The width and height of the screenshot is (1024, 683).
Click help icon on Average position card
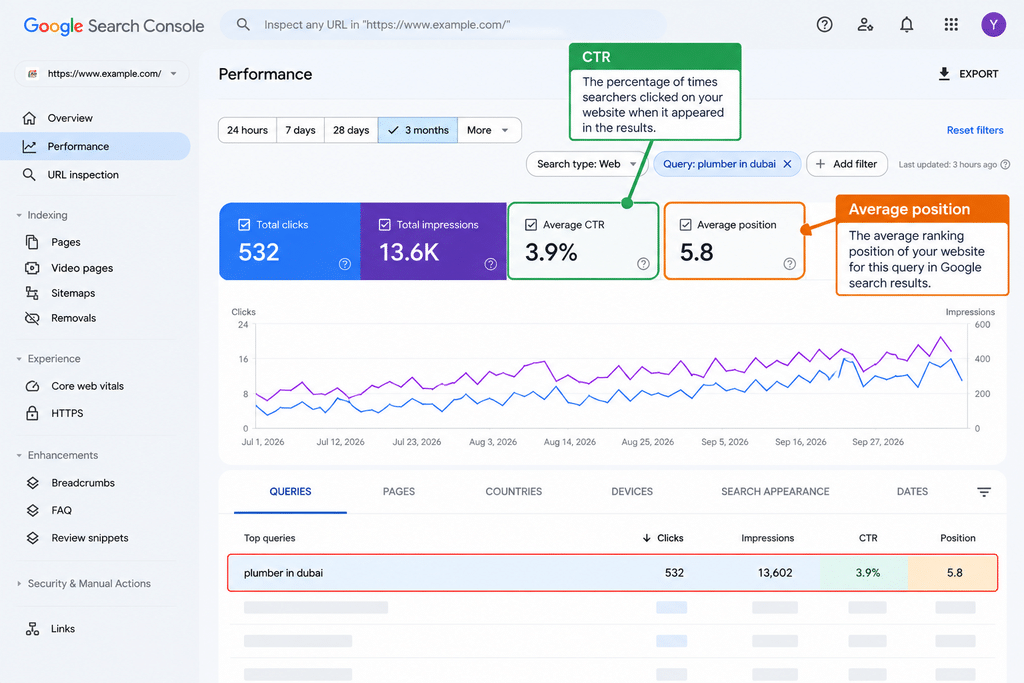click(x=790, y=264)
